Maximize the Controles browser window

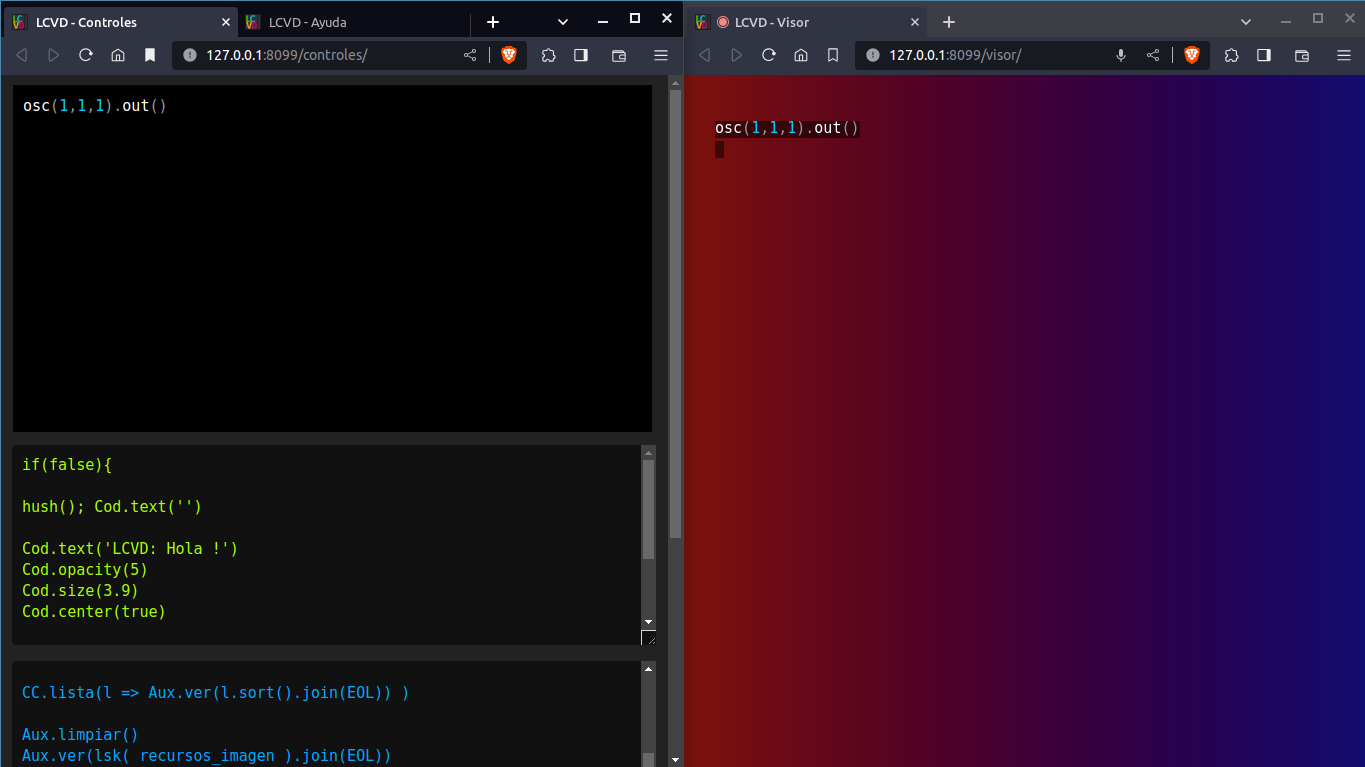click(x=635, y=18)
